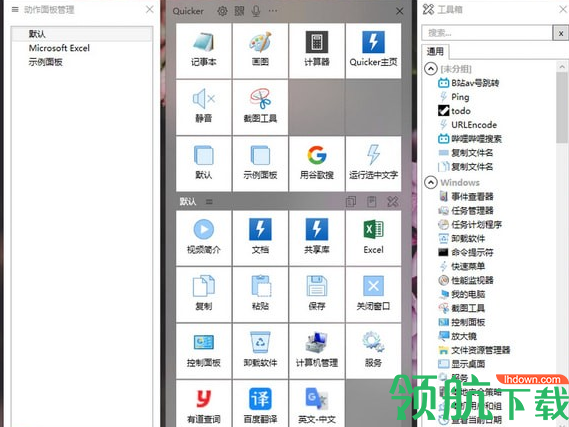The width and height of the screenshot is (569, 427).
Task: Select 文件资源管理器 in toolbox
Action: [474, 350]
